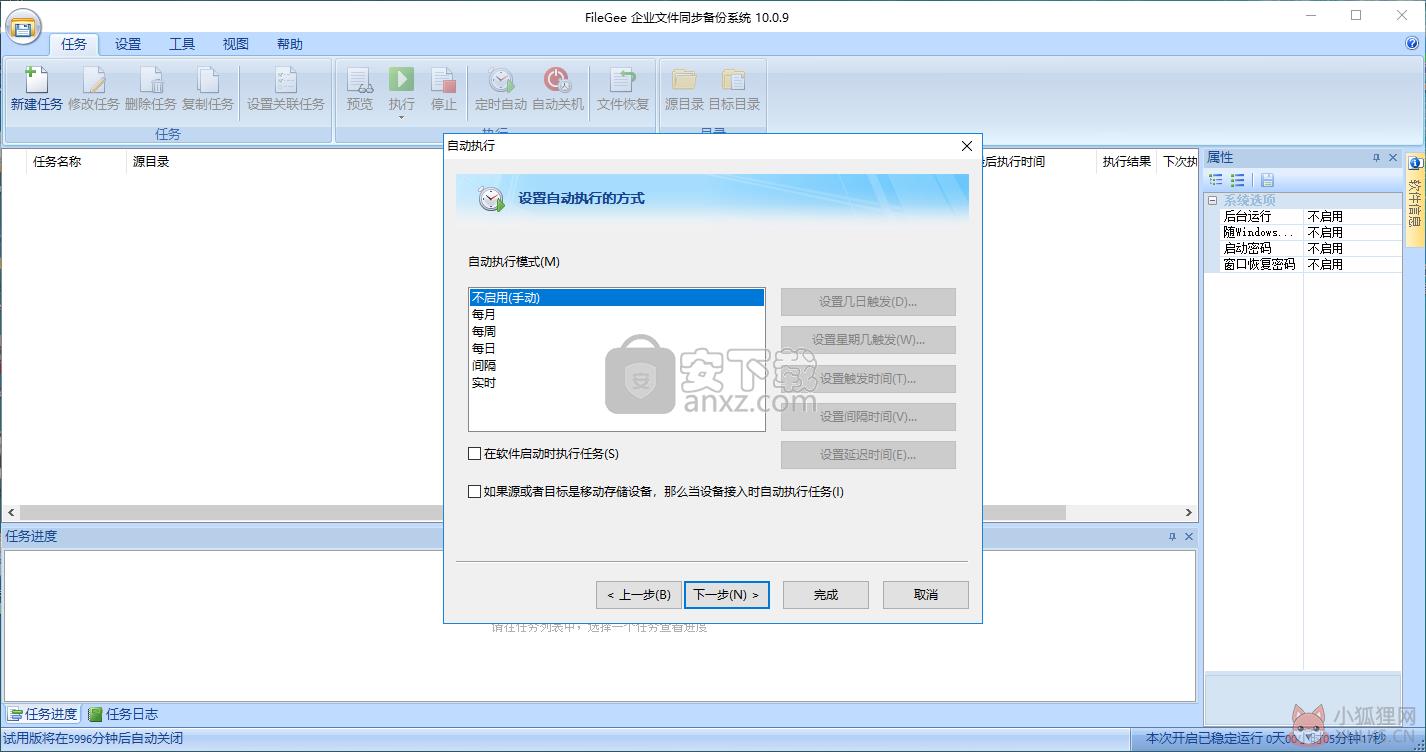The height and width of the screenshot is (752, 1426).
Task: Click 设置触发时间(T) button
Action: click(x=868, y=379)
